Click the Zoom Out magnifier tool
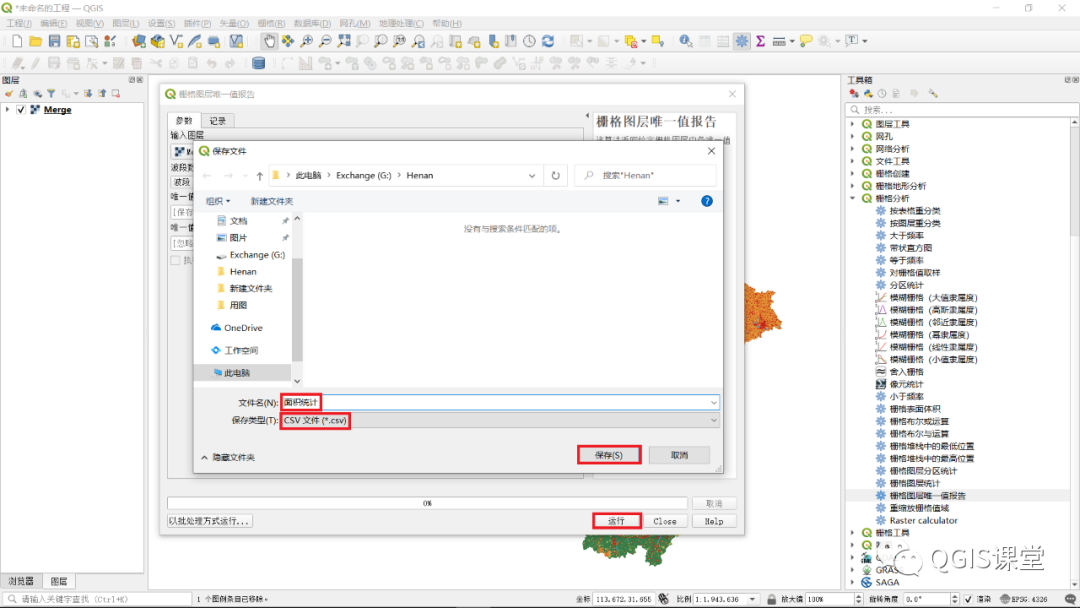The image size is (1080, 608). point(325,41)
